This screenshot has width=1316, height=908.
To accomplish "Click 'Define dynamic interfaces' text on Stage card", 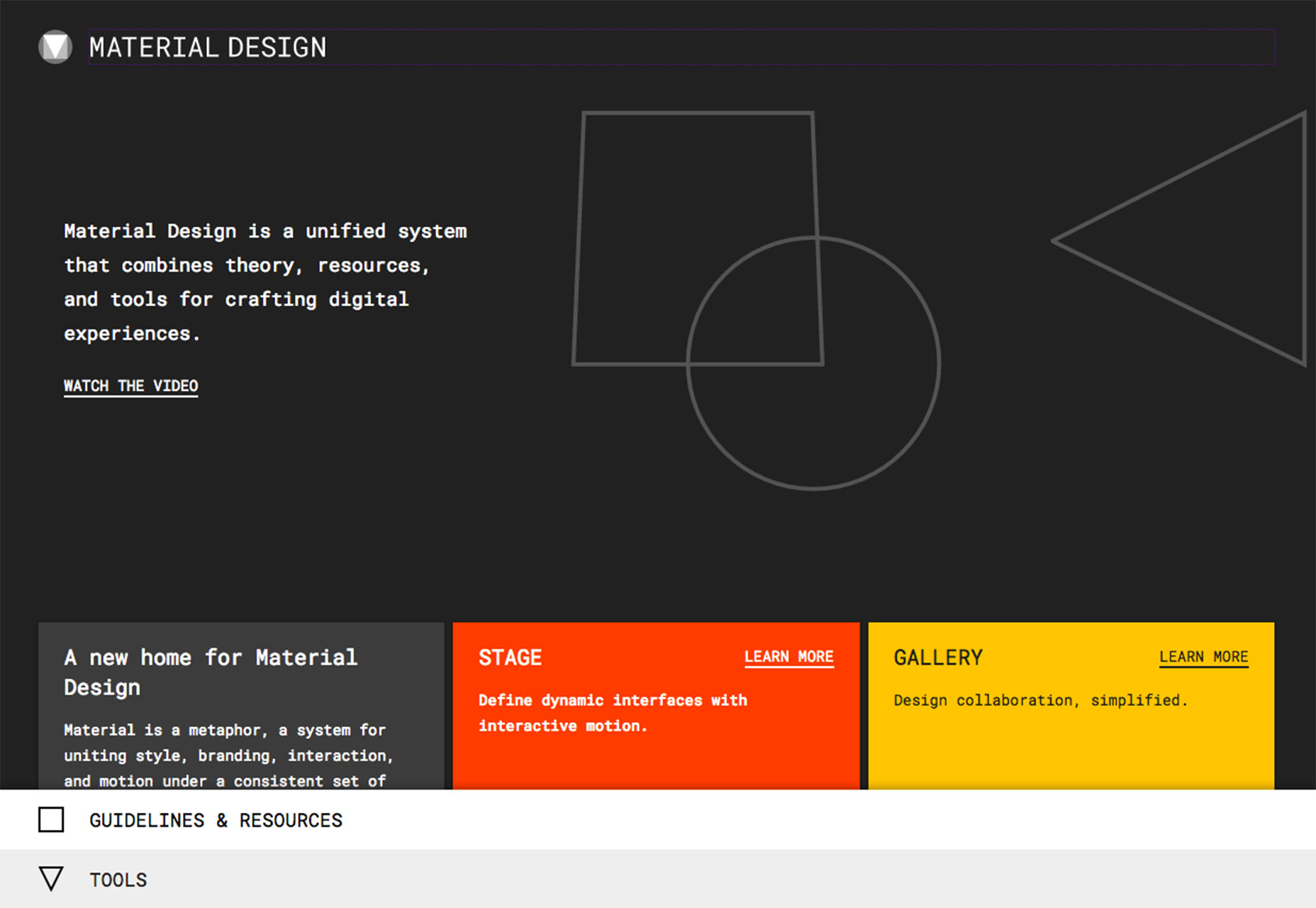I will [x=613, y=713].
